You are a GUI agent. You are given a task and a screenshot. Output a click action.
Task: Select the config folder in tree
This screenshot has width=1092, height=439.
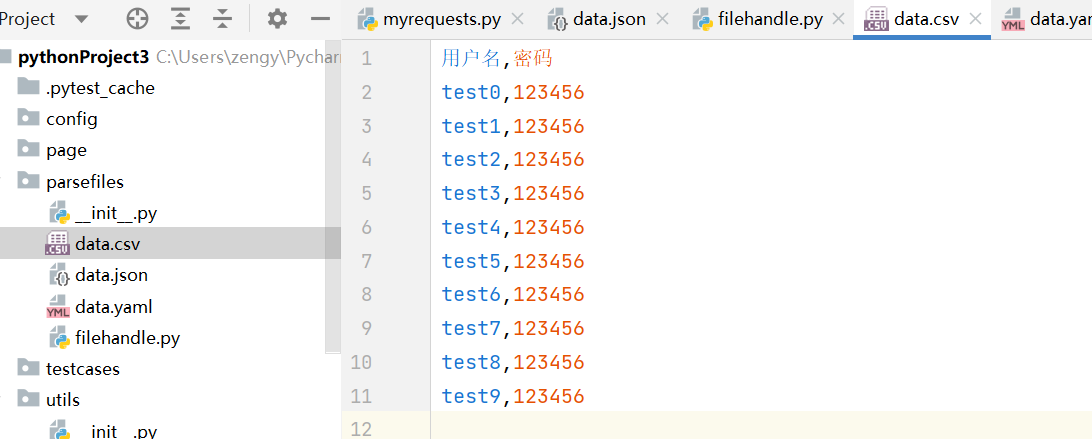72,119
